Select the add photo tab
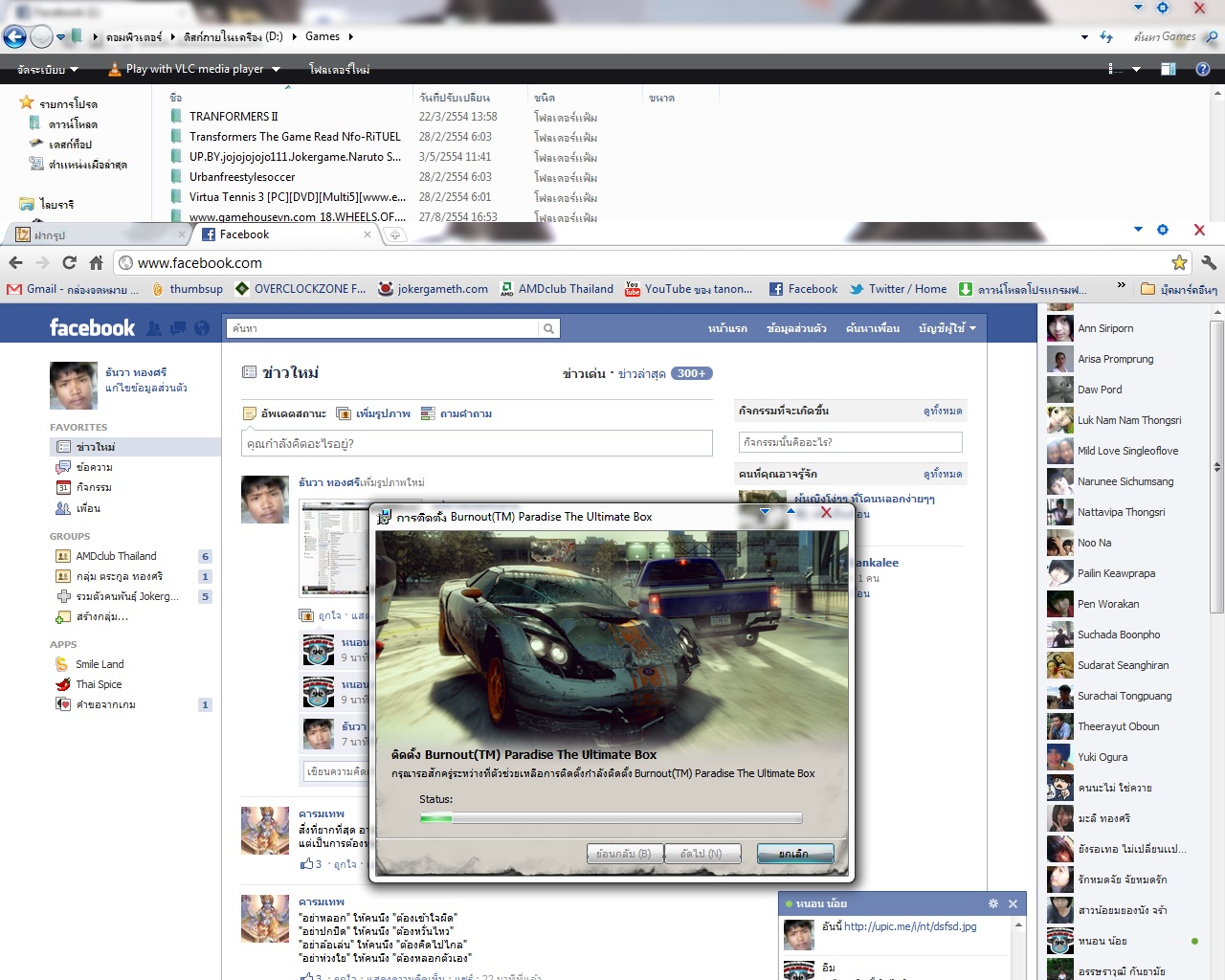 [x=373, y=413]
